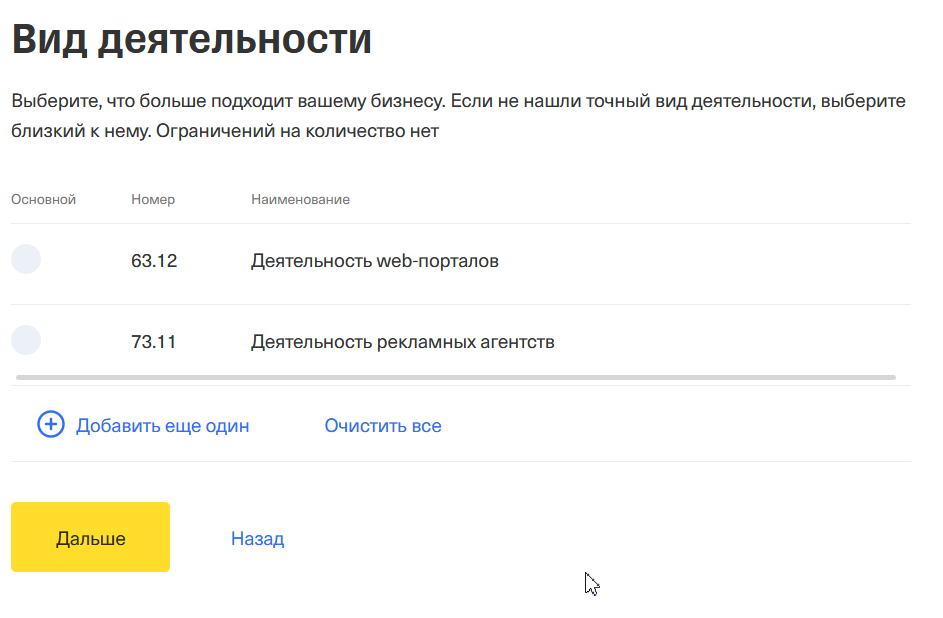
Task: Click the words 'близкий к нему'
Action: [x=81, y=130]
